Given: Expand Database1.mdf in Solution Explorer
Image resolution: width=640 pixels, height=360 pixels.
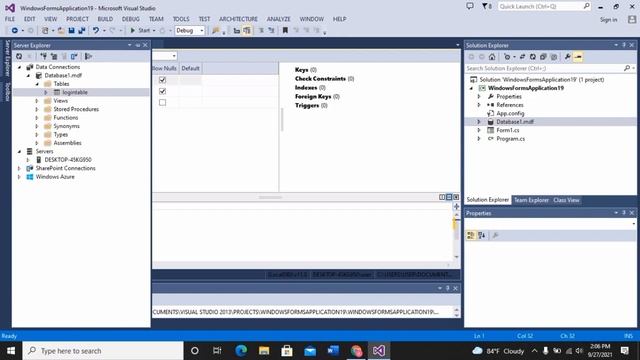Looking at the screenshot, I should (479, 122).
